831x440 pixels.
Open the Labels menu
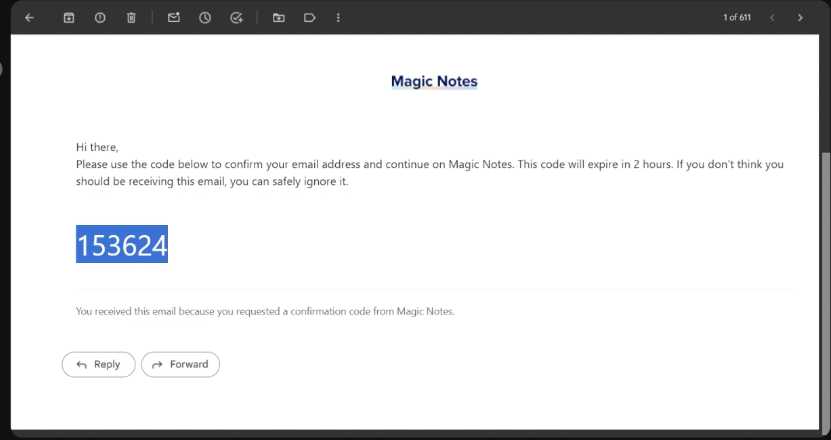(x=309, y=18)
